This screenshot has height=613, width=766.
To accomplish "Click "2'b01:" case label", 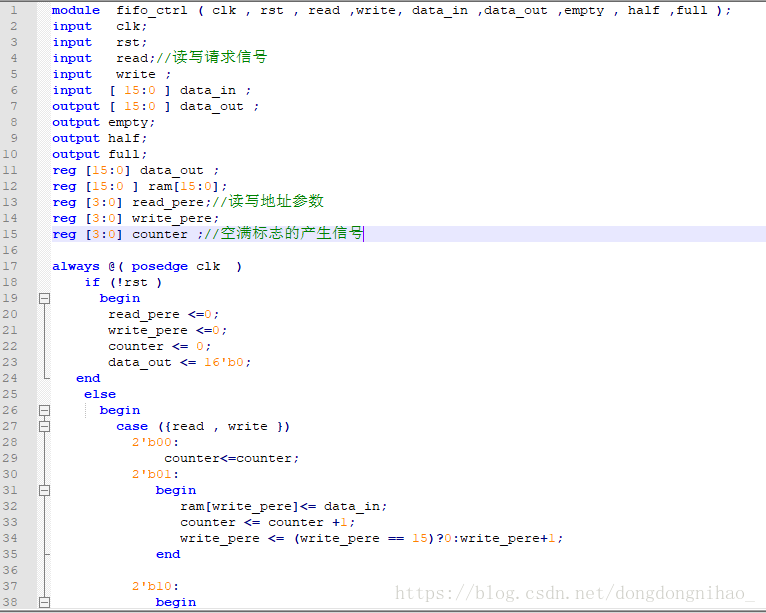I will point(155,474).
